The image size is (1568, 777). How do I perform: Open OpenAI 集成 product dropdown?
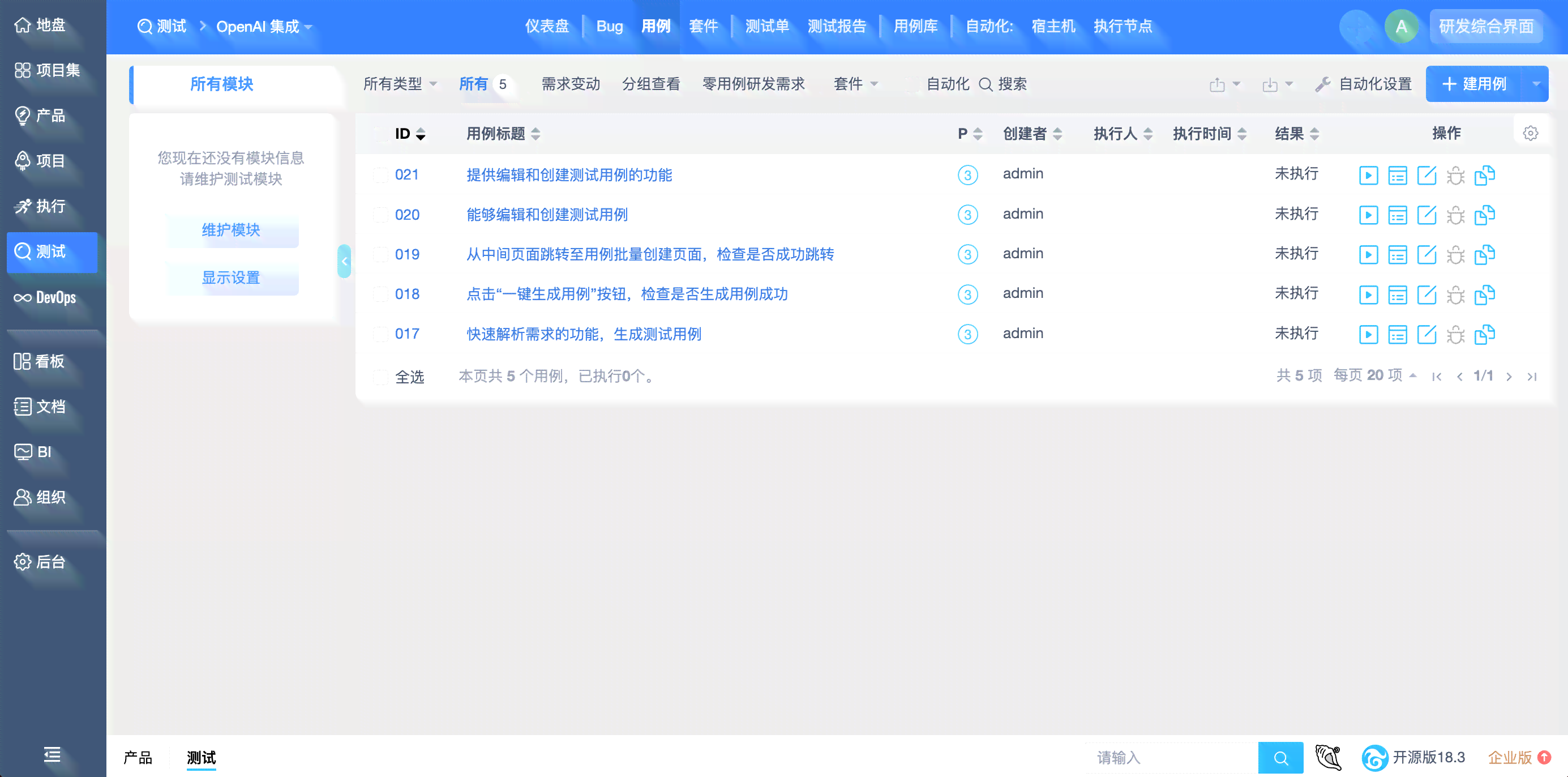(264, 26)
